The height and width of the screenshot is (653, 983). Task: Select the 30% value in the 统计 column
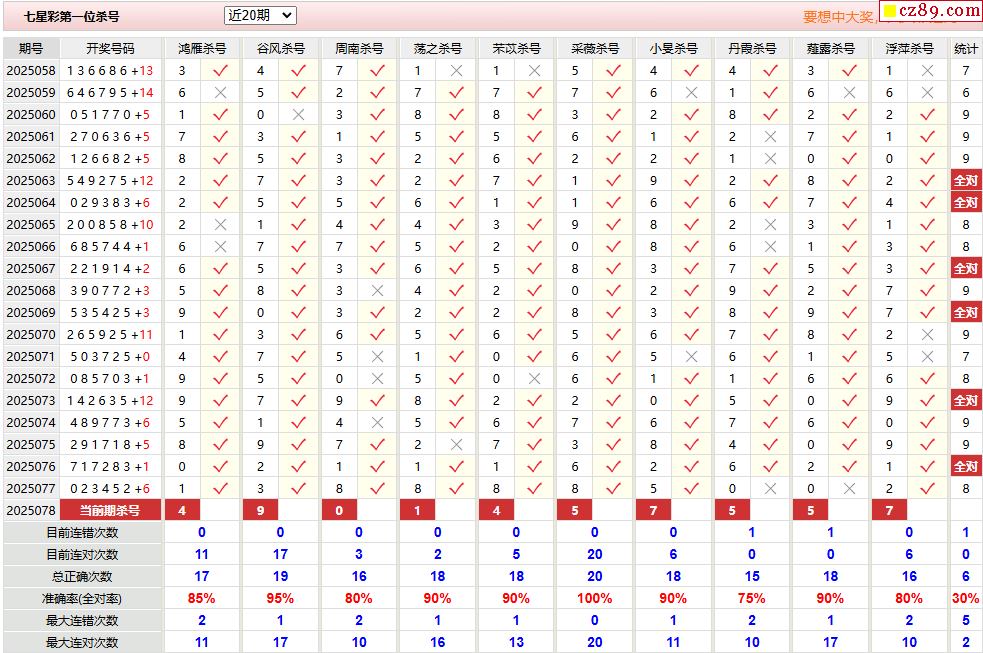[965, 598]
